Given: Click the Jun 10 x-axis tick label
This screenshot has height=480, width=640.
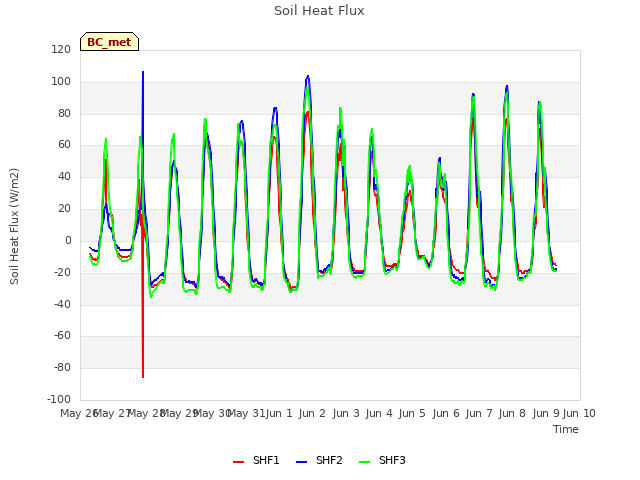Looking at the screenshot, I should (579, 413).
